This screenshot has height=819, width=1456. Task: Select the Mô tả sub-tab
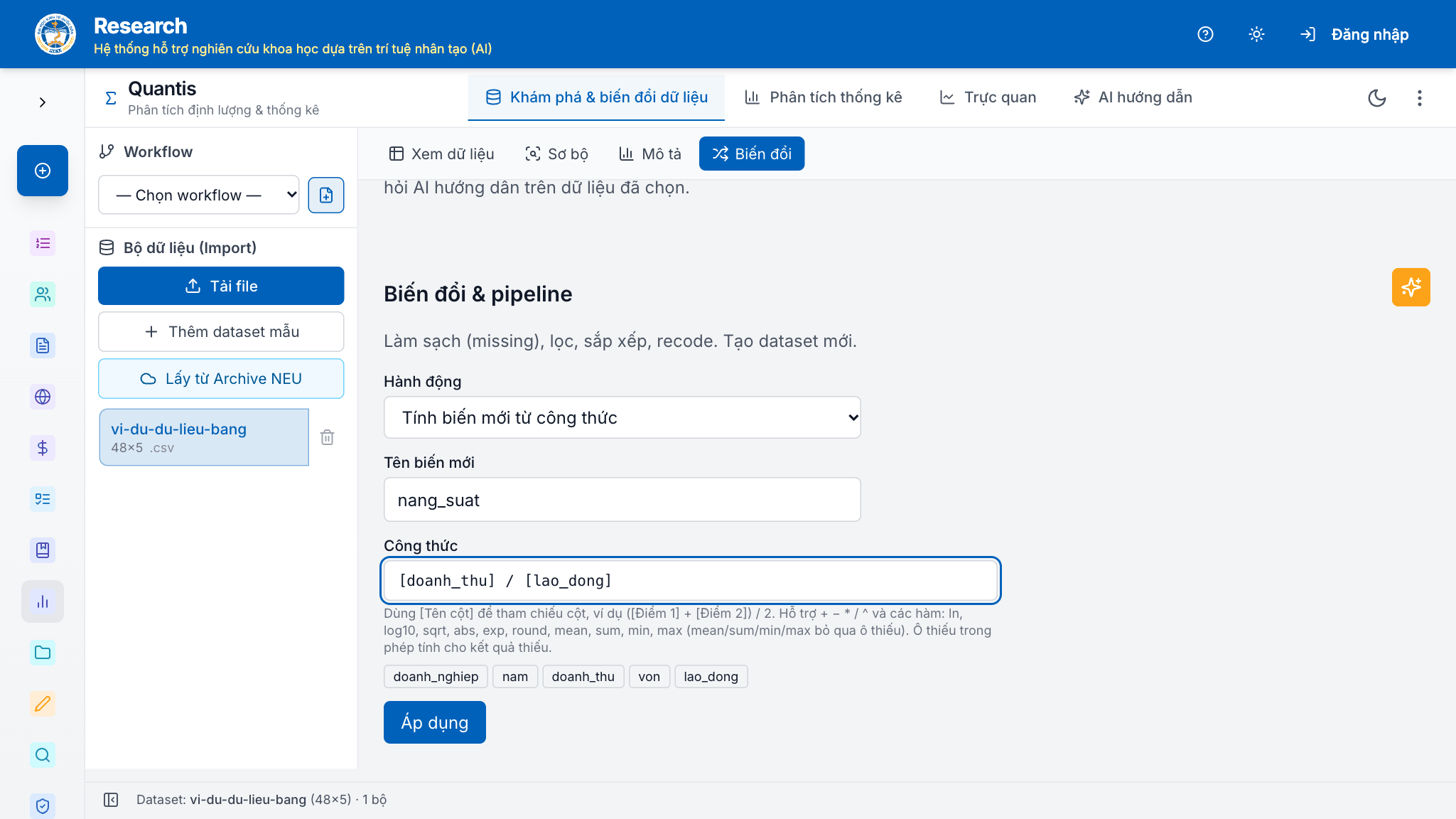click(649, 154)
